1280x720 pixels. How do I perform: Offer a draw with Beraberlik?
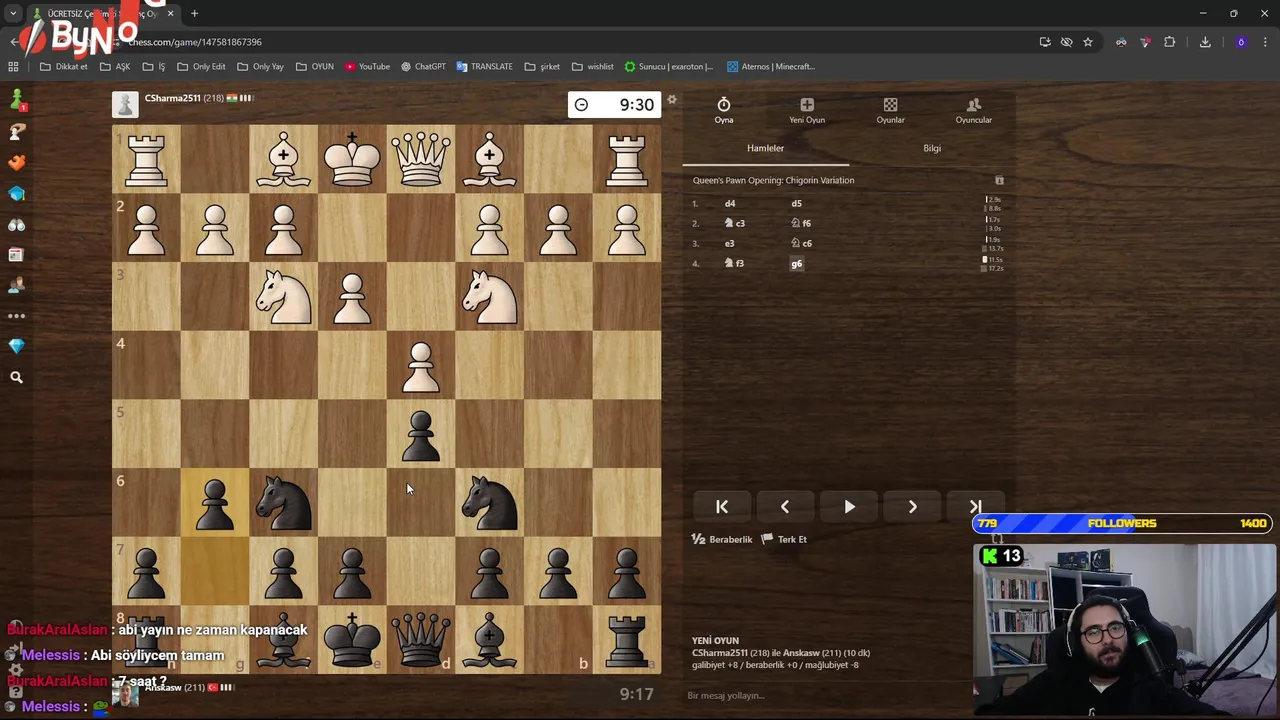[722, 539]
